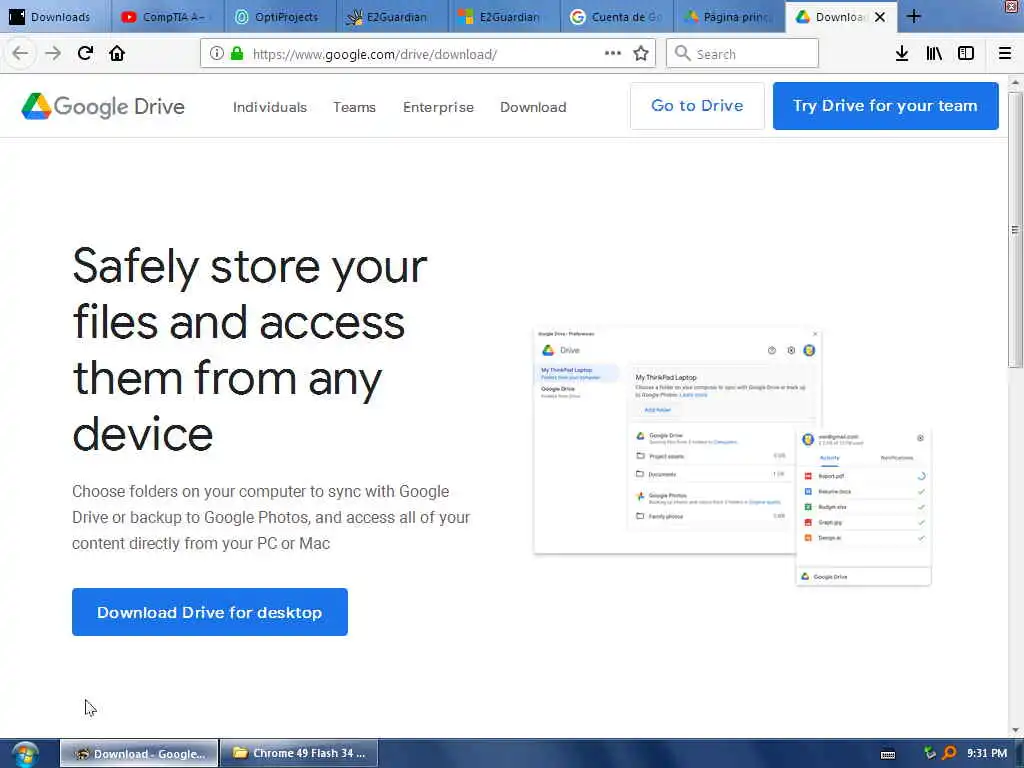
Task: Click the scrollbar down arrow
Action: (x=1015, y=730)
